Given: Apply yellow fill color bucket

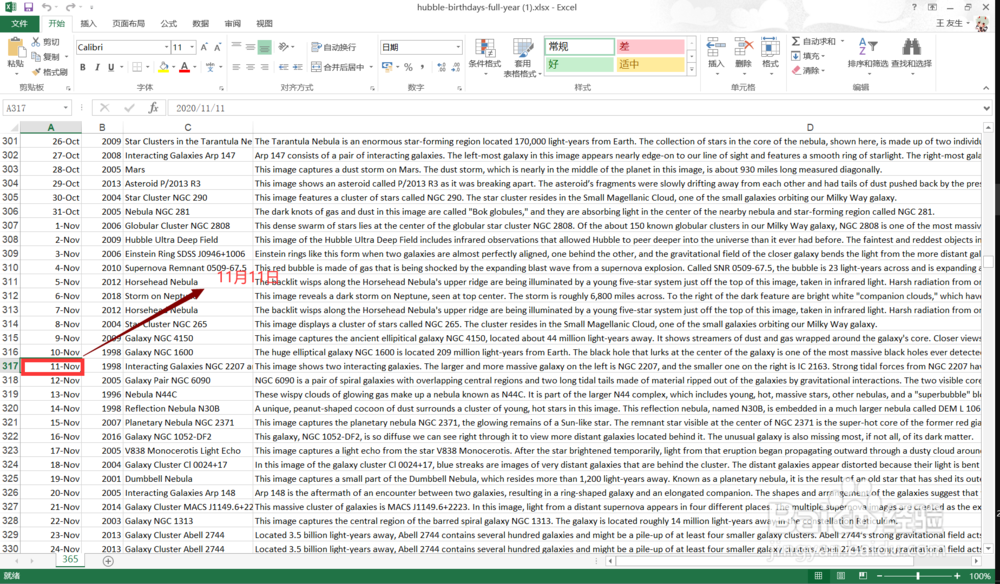Looking at the screenshot, I should [x=163, y=67].
